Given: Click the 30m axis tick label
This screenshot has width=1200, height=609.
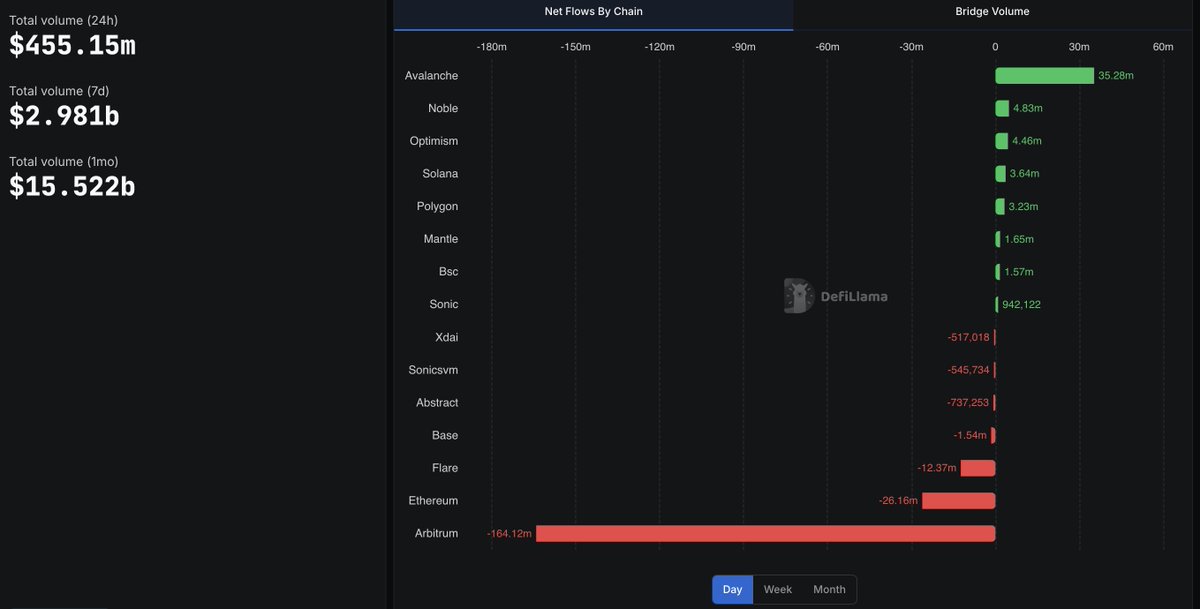Looking at the screenshot, I should pos(1079,47).
